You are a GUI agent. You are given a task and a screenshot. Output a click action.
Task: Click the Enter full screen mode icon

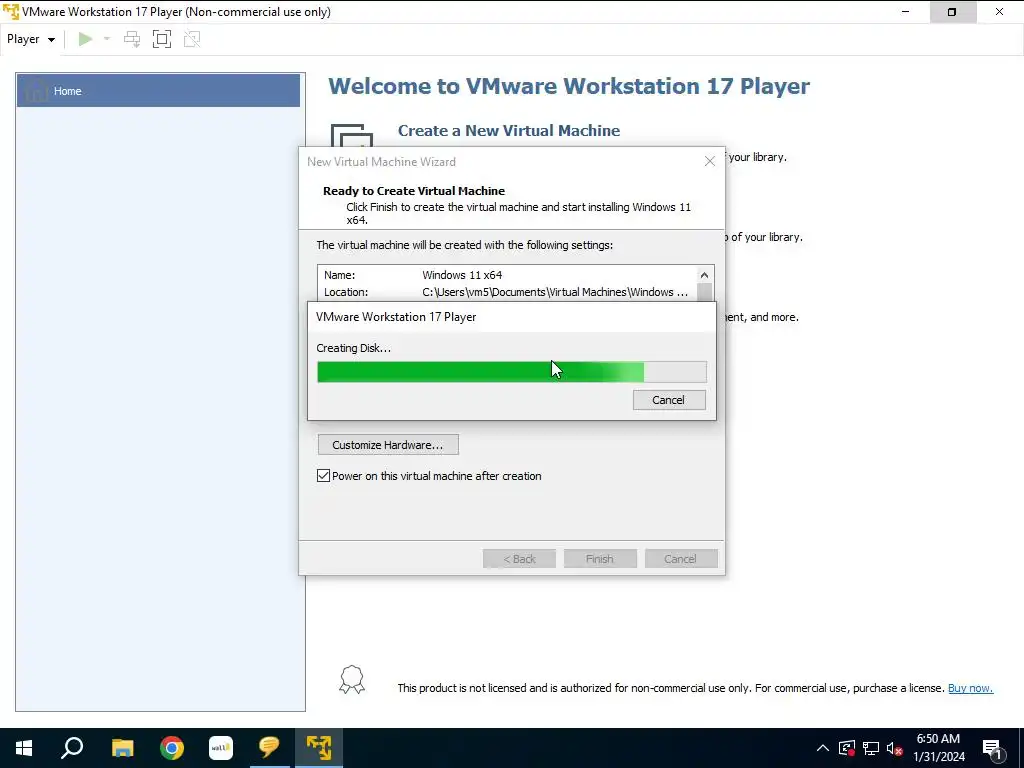pyautogui.click(x=162, y=39)
